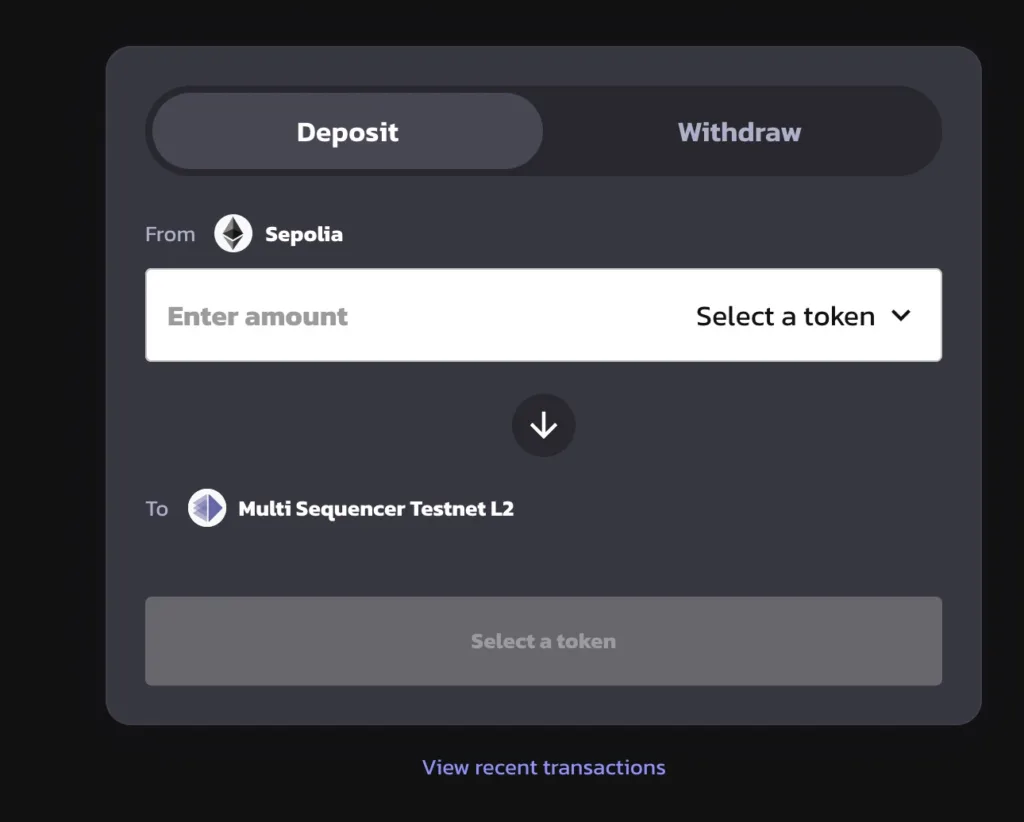The width and height of the screenshot is (1024, 822).
Task: Click the chevron arrow next to Select a token
Action: click(901, 316)
